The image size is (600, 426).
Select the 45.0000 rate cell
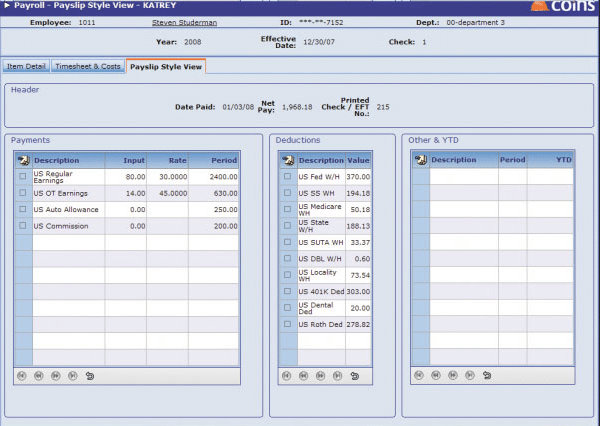pyautogui.click(x=167, y=193)
